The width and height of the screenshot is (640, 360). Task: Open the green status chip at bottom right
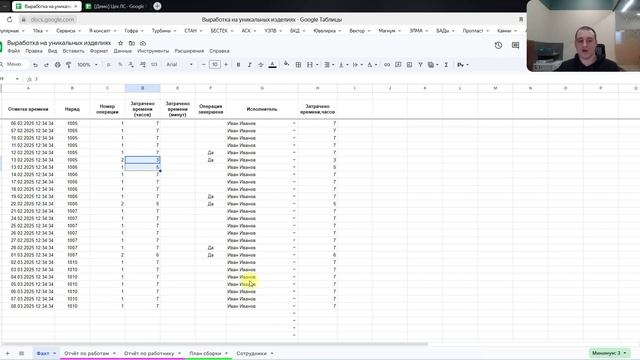pos(609,353)
